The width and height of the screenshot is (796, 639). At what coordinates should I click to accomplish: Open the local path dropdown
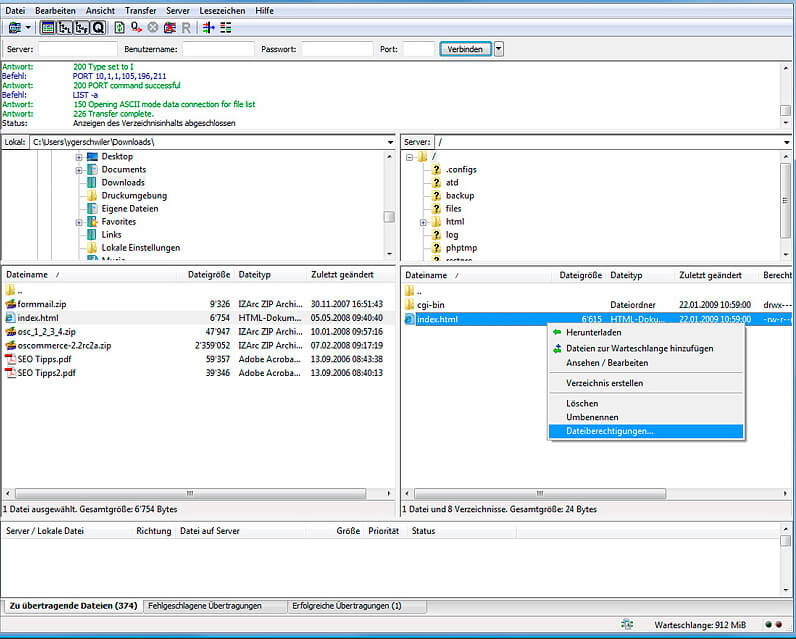(390, 142)
